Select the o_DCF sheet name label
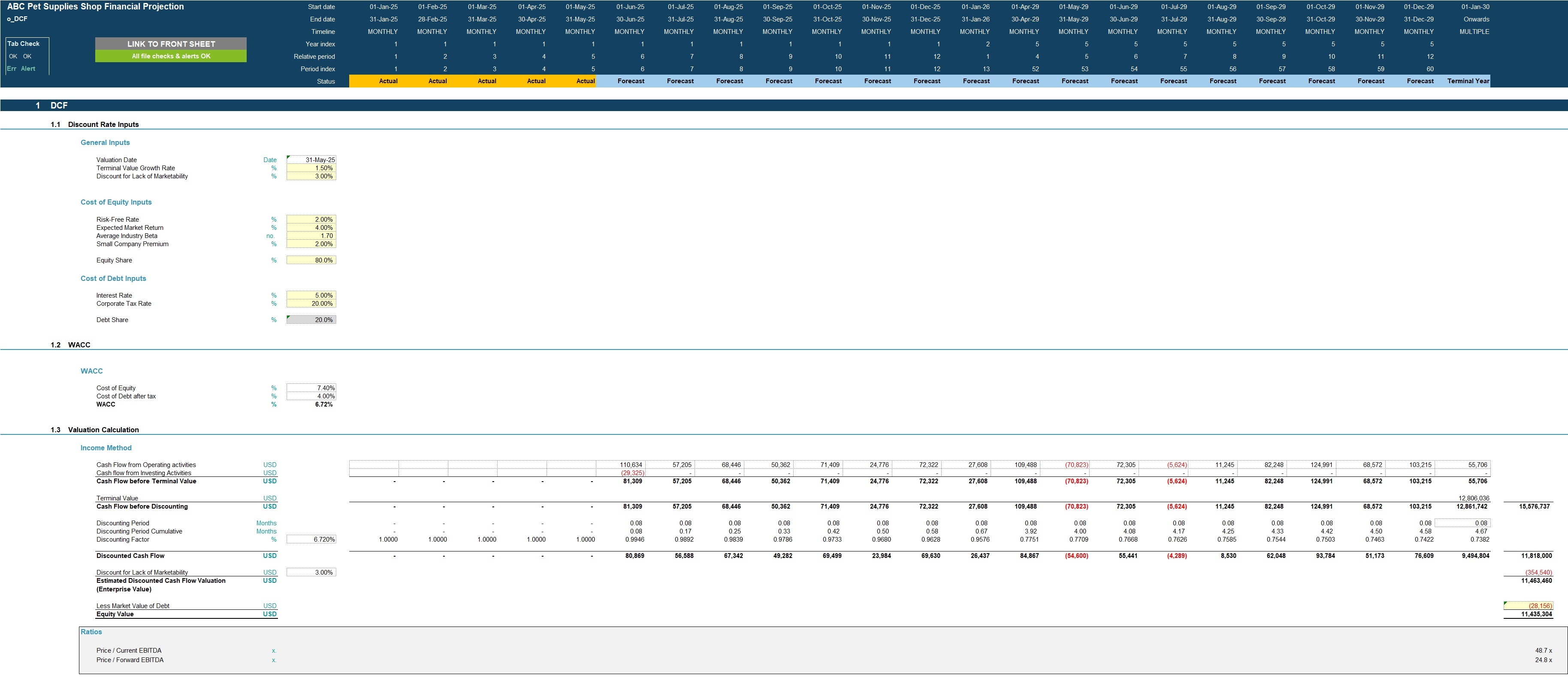 (x=17, y=19)
